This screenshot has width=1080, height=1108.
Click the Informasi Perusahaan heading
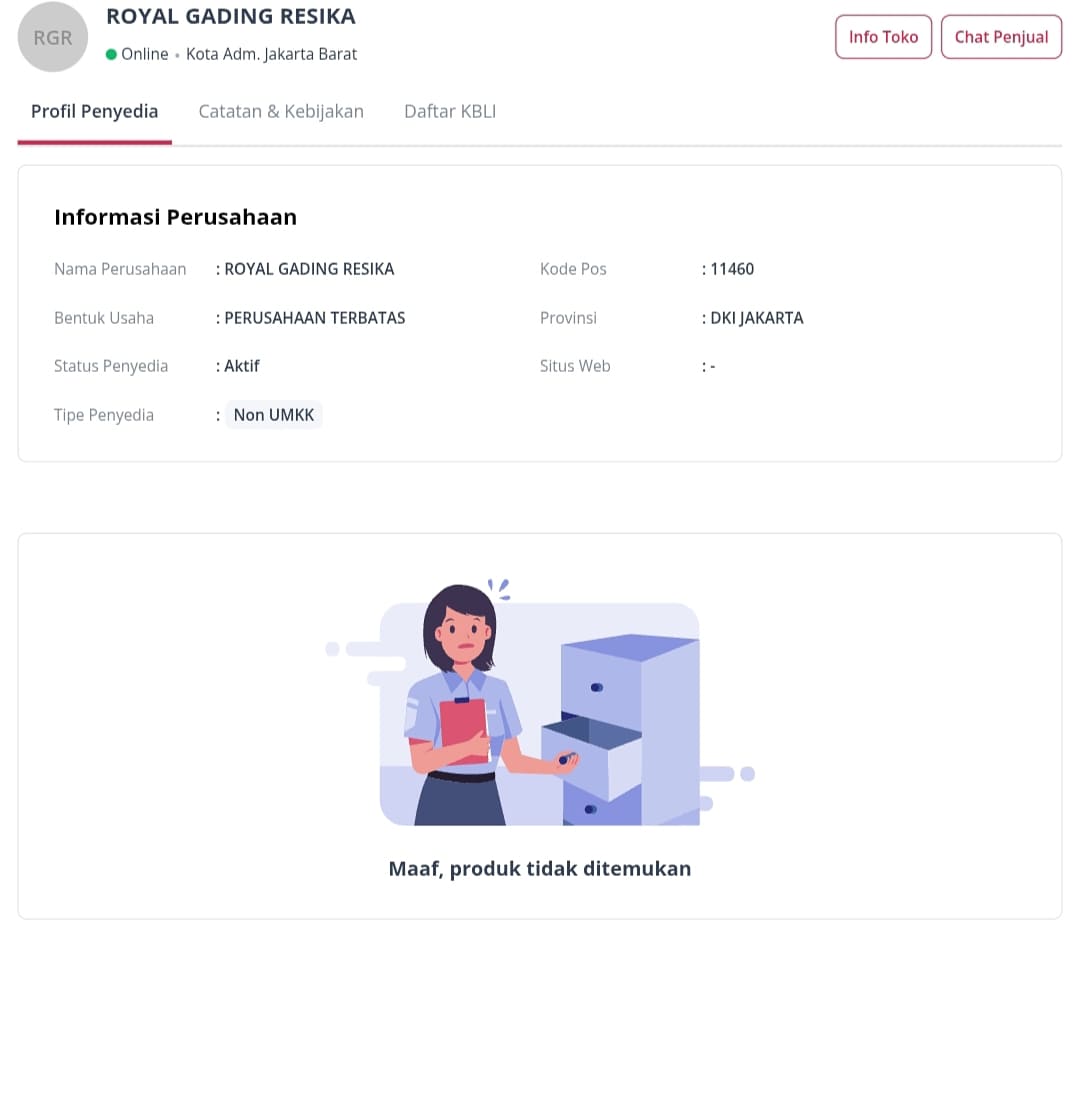[x=175, y=217]
